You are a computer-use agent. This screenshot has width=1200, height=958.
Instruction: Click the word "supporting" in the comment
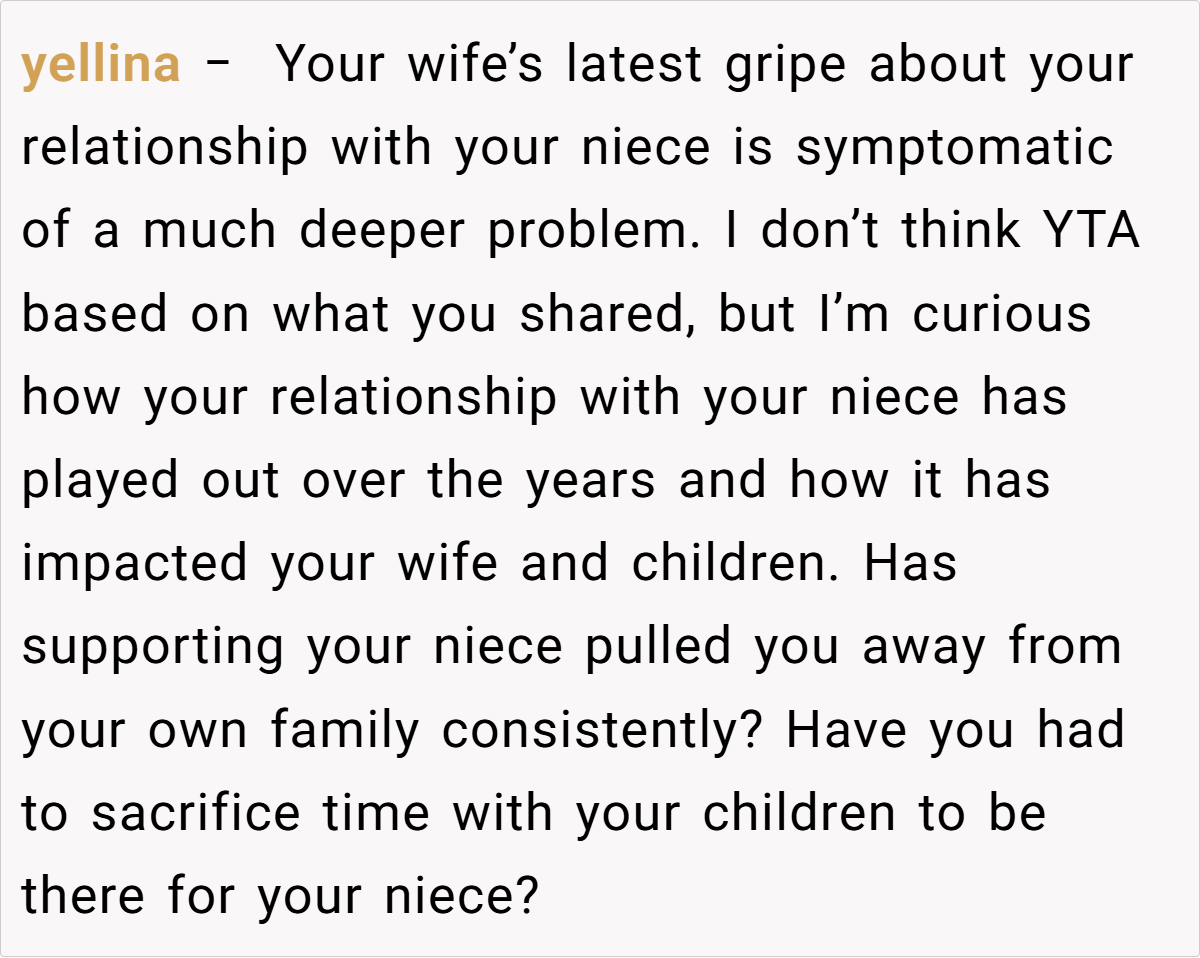(153, 647)
